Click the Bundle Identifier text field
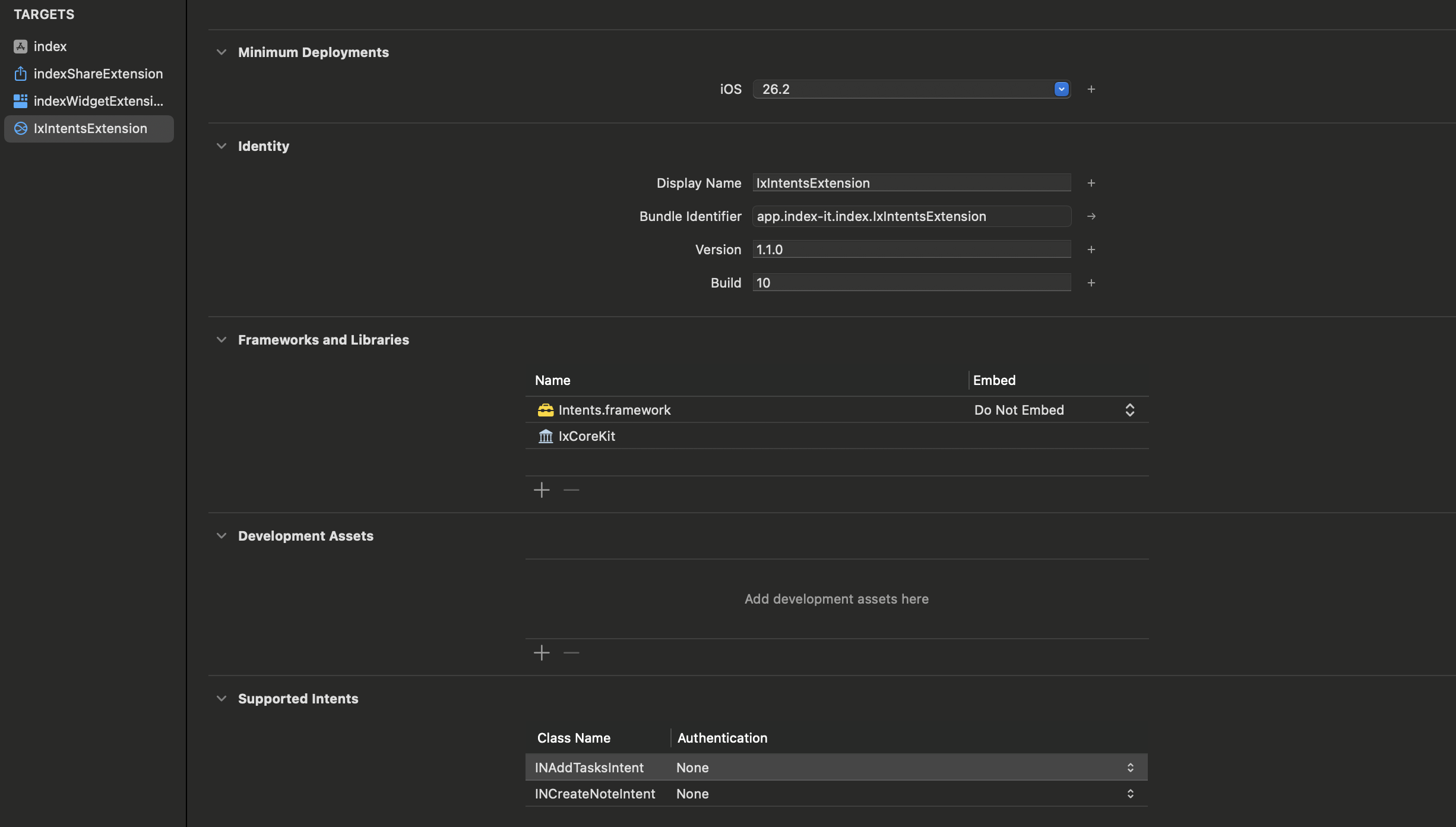Viewport: 1456px width, 827px height. [911, 216]
